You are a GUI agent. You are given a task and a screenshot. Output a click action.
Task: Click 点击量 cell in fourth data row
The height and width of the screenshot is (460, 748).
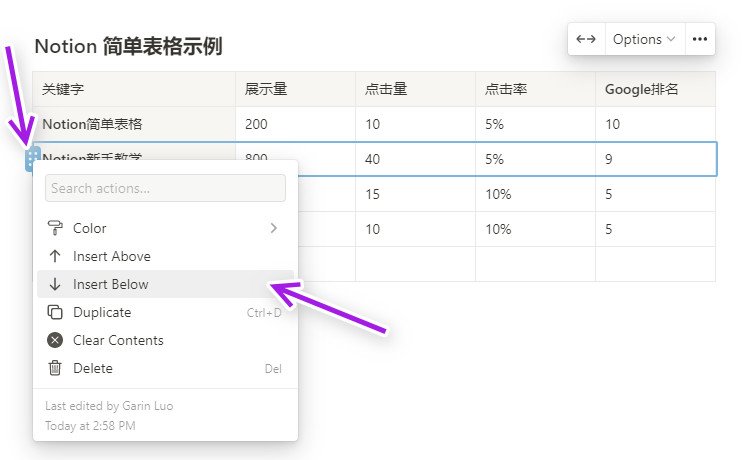click(x=416, y=229)
